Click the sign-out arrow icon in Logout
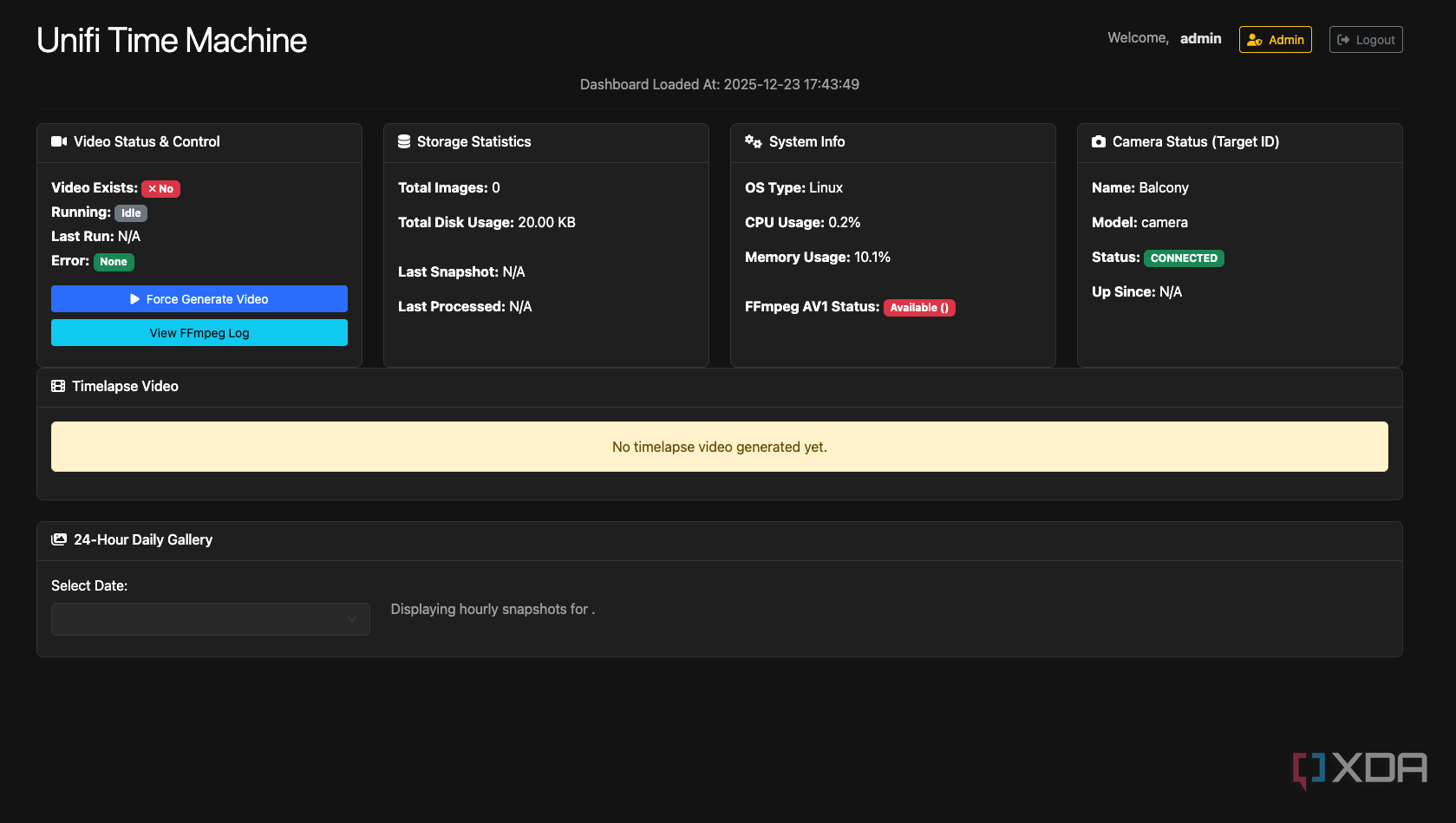 [1343, 40]
